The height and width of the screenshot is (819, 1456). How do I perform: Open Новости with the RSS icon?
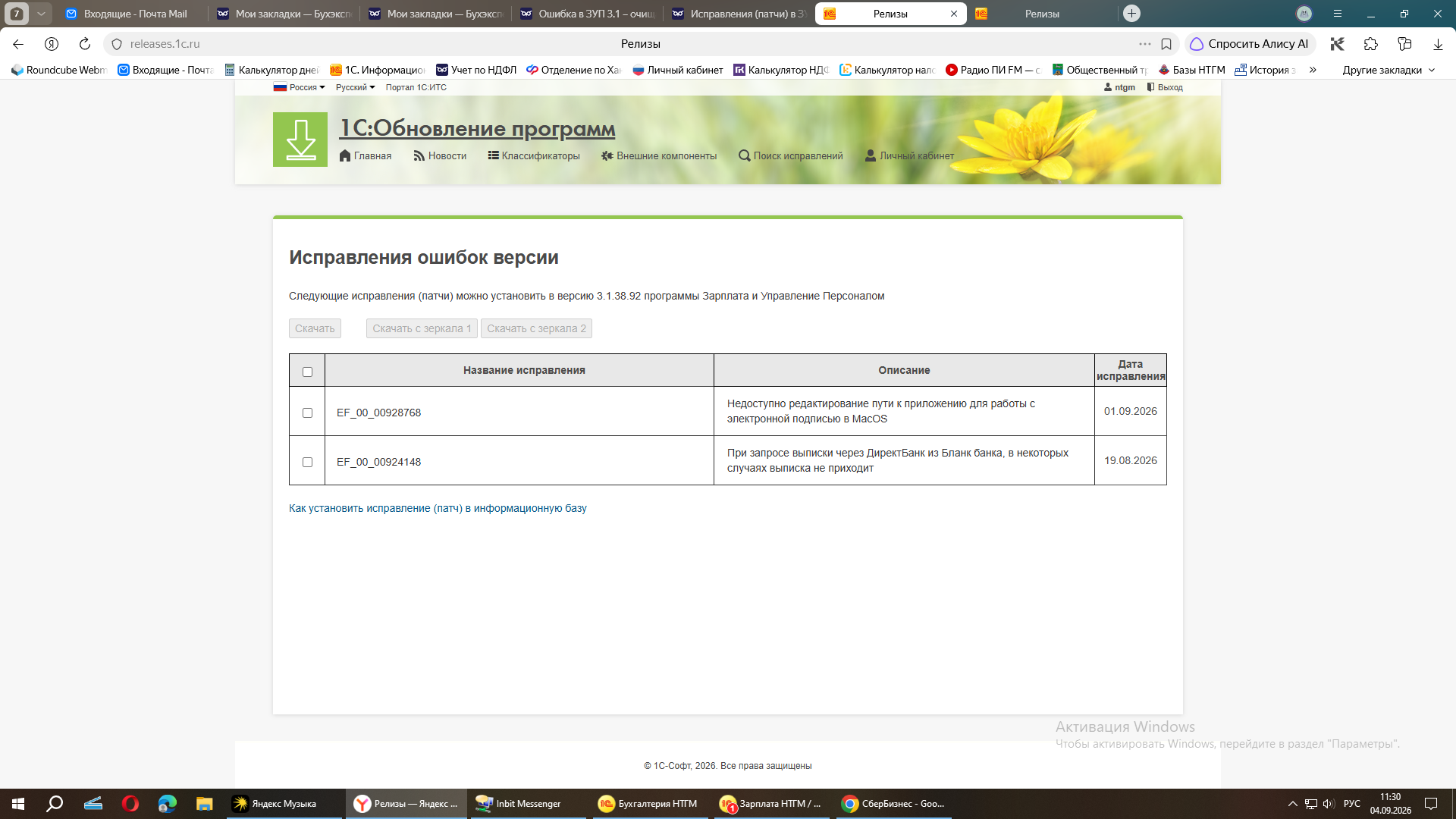pyautogui.click(x=440, y=155)
